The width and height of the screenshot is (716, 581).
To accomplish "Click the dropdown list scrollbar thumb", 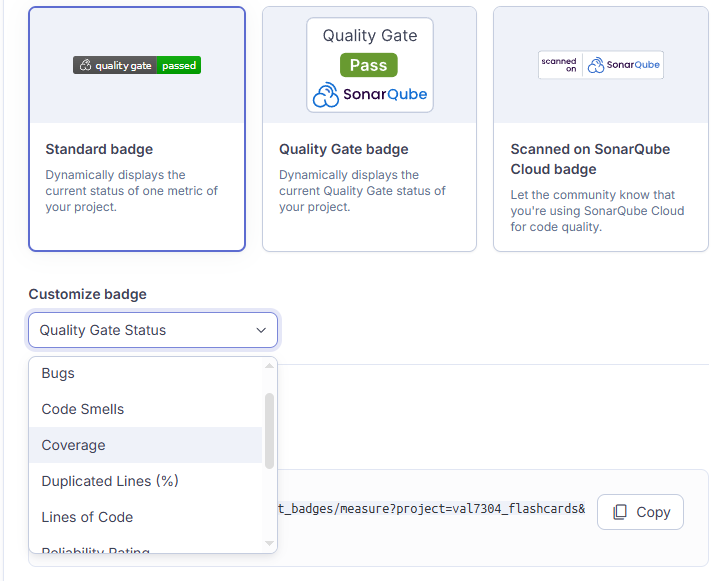I will tap(269, 431).
